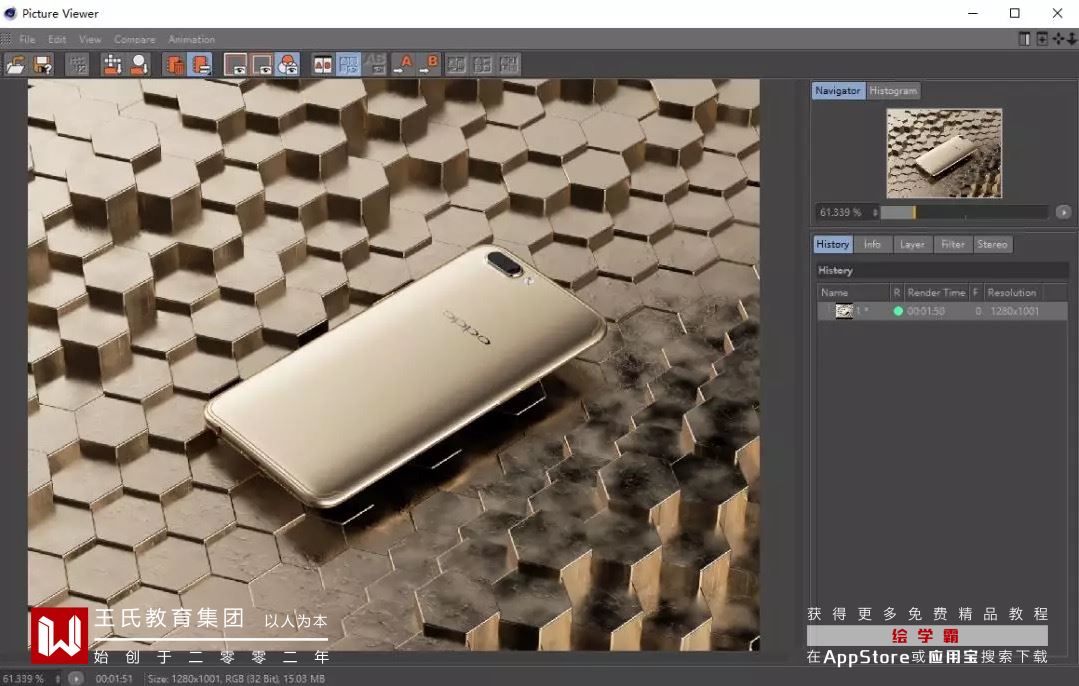This screenshot has width=1079, height=686.
Task: Click render time value 00:01:50
Action: point(926,311)
